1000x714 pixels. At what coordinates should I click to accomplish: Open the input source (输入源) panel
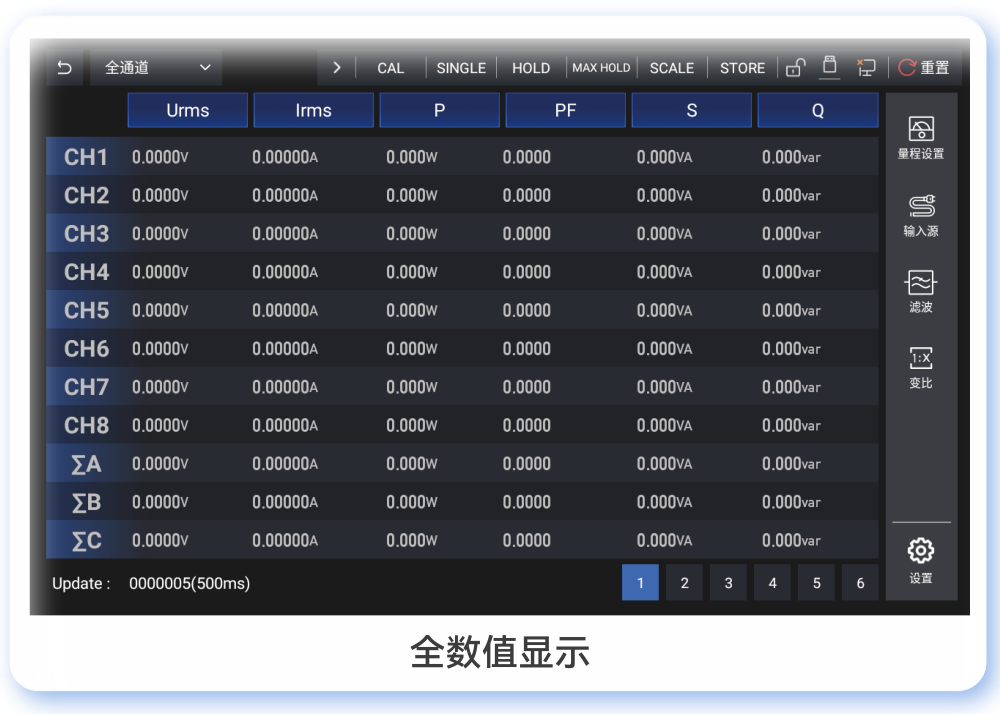click(920, 214)
